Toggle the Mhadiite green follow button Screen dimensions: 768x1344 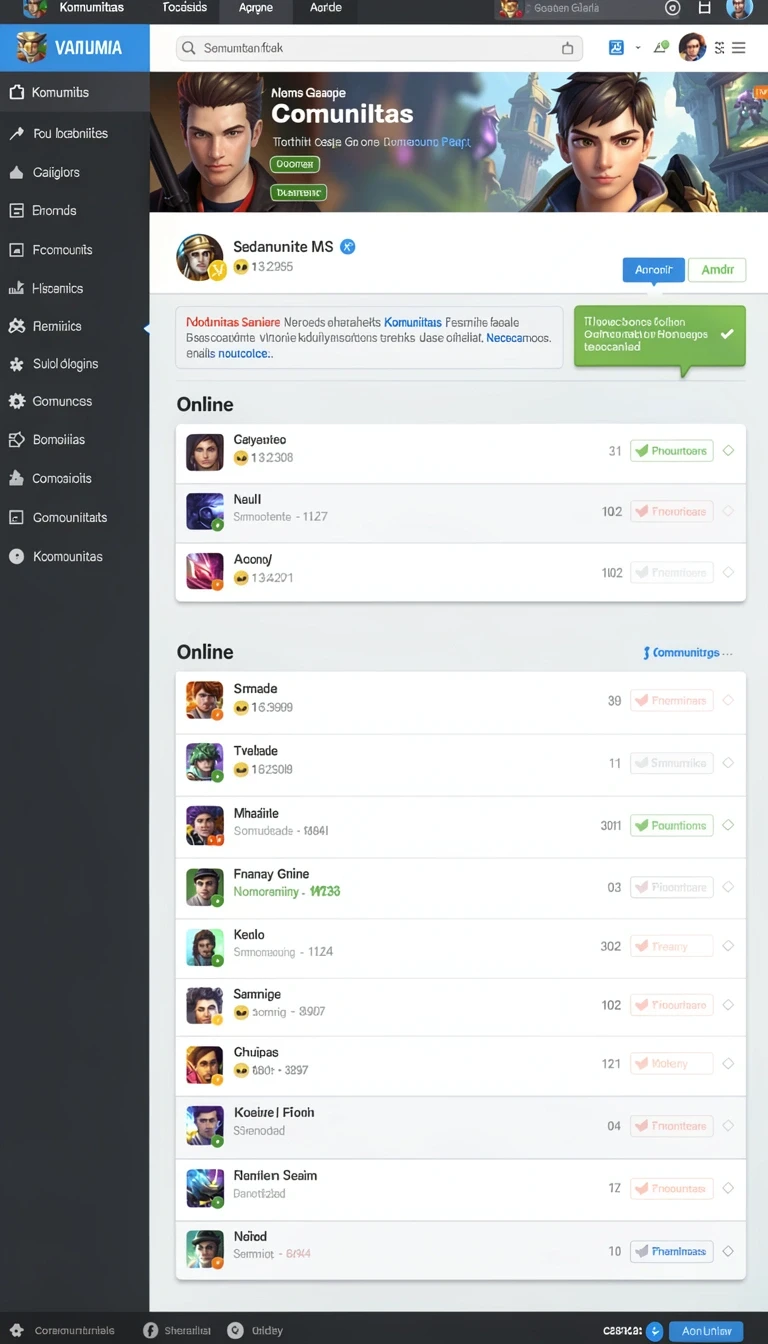coord(672,825)
